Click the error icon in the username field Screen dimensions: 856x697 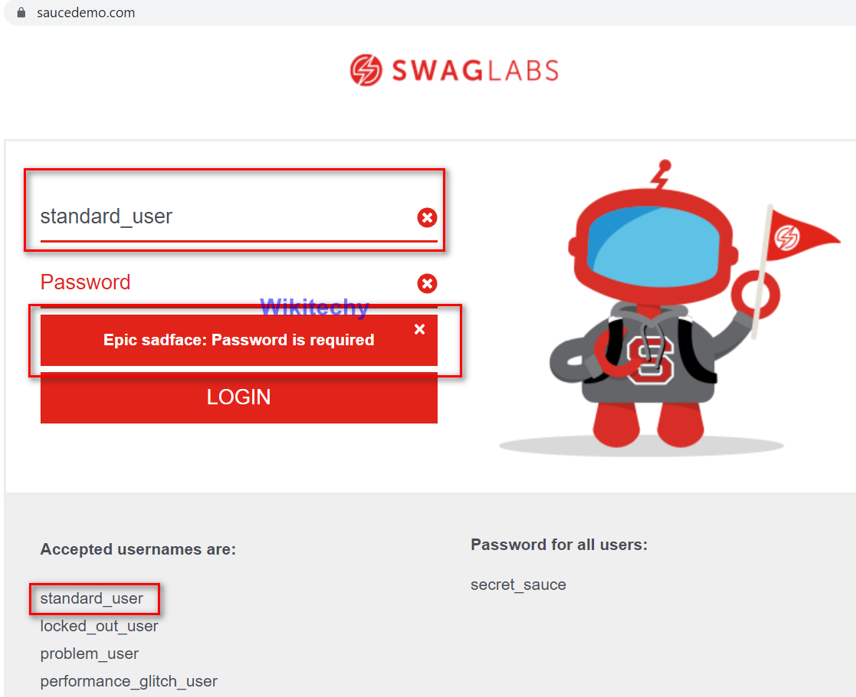tap(427, 218)
